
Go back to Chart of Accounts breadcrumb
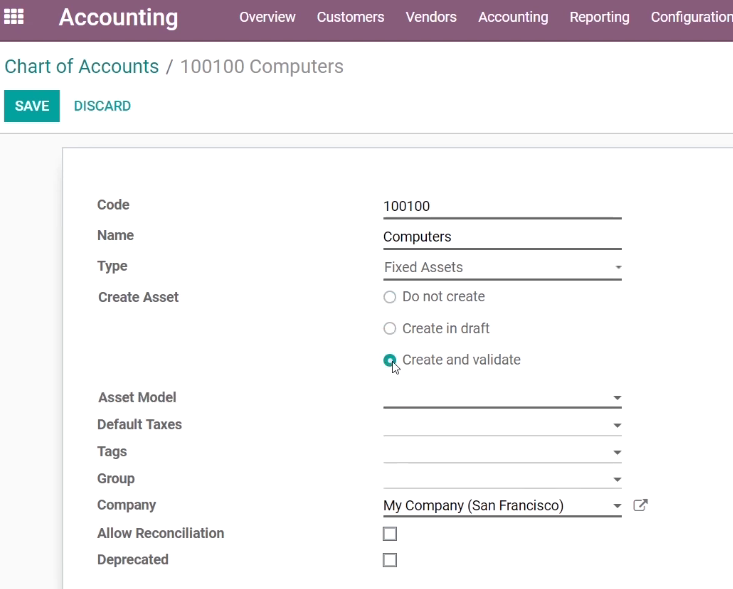click(82, 66)
